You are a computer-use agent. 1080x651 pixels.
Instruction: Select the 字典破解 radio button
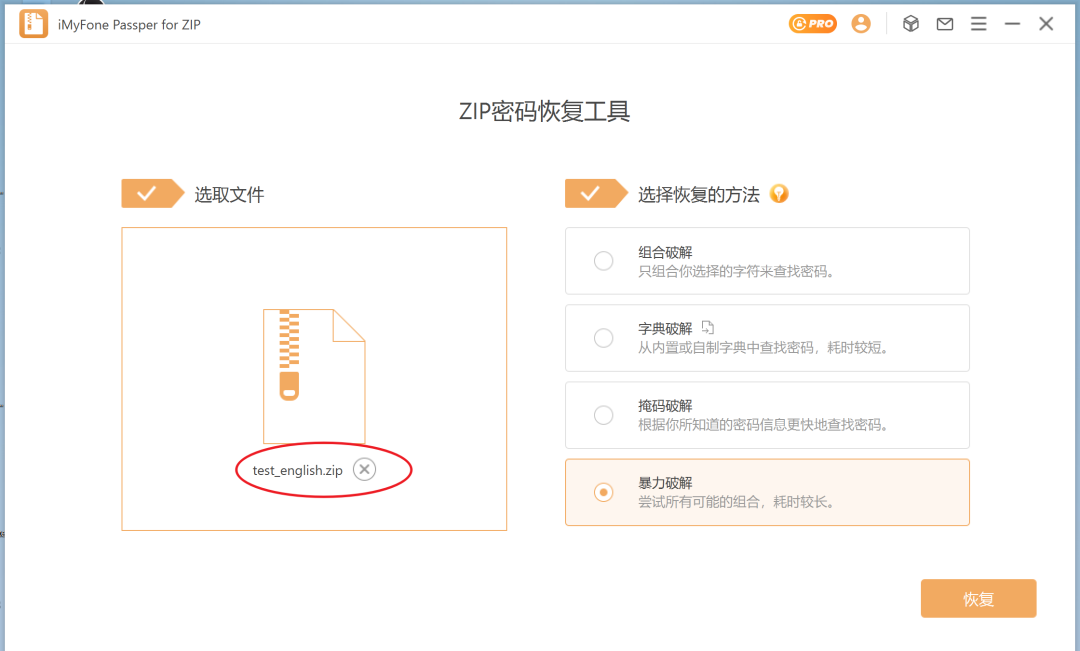603,338
